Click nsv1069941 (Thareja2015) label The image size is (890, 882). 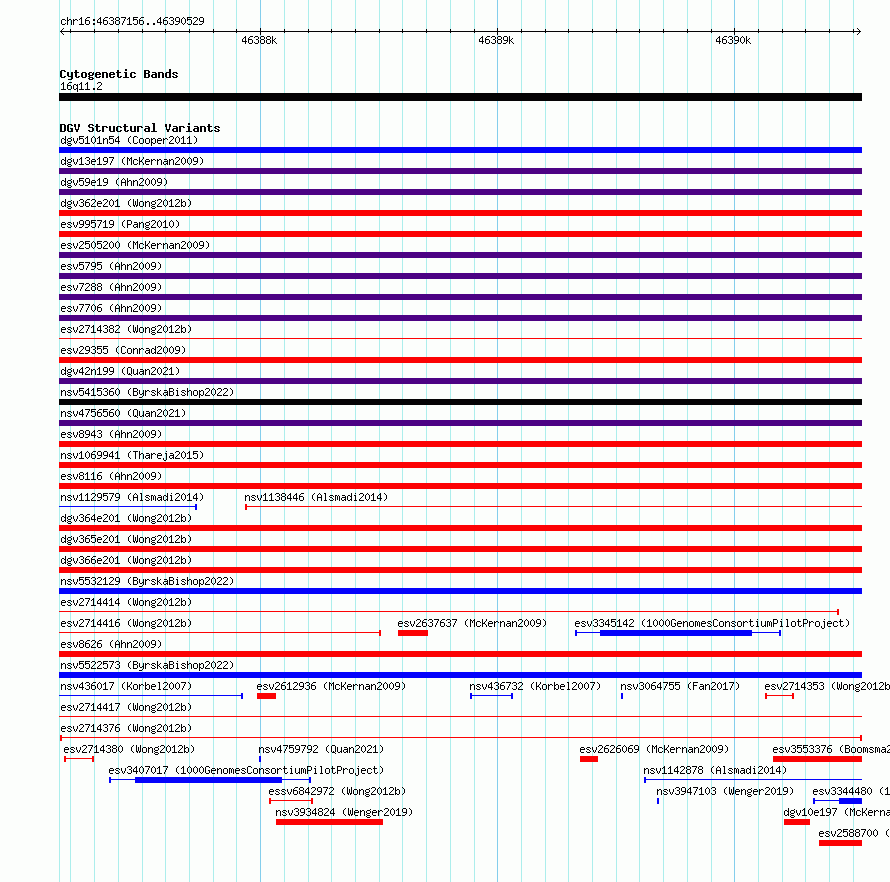click(132, 455)
